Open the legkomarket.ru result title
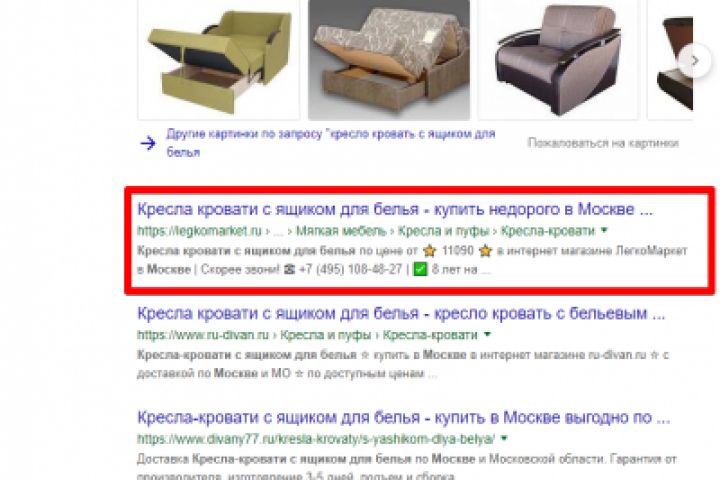This screenshot has height=480, width=720. (x=395, y=209)
